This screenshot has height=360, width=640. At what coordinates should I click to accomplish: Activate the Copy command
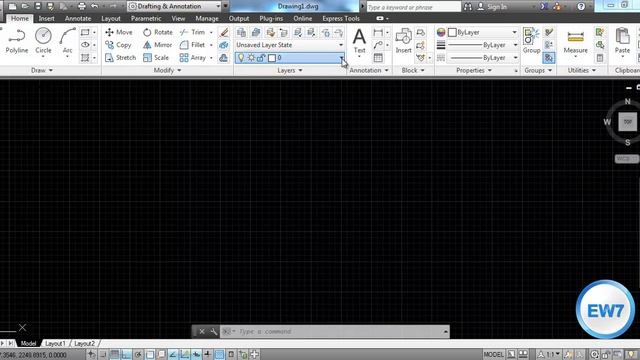click(x=118, y=45)
